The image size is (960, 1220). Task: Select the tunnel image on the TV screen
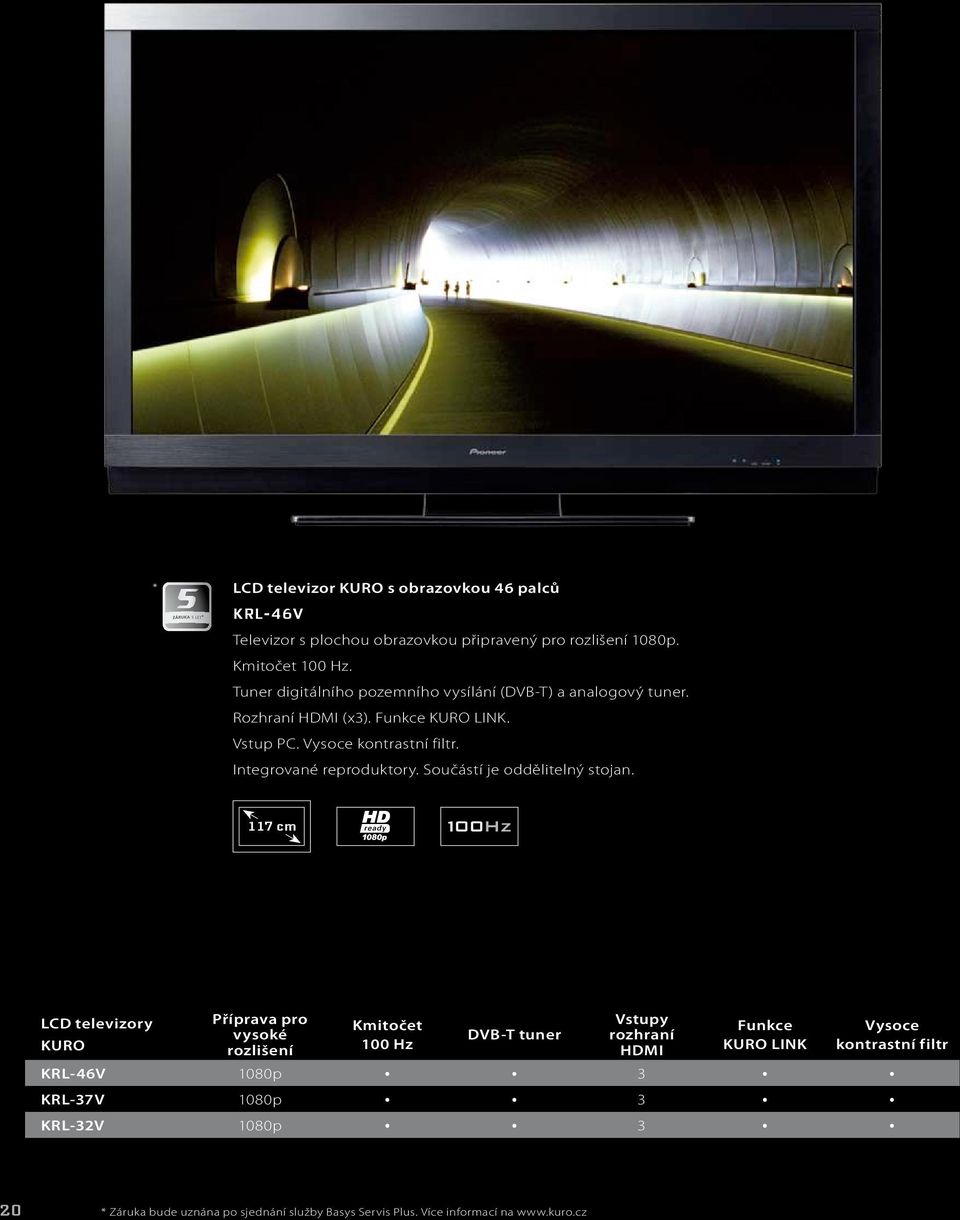tap(493, 231)
